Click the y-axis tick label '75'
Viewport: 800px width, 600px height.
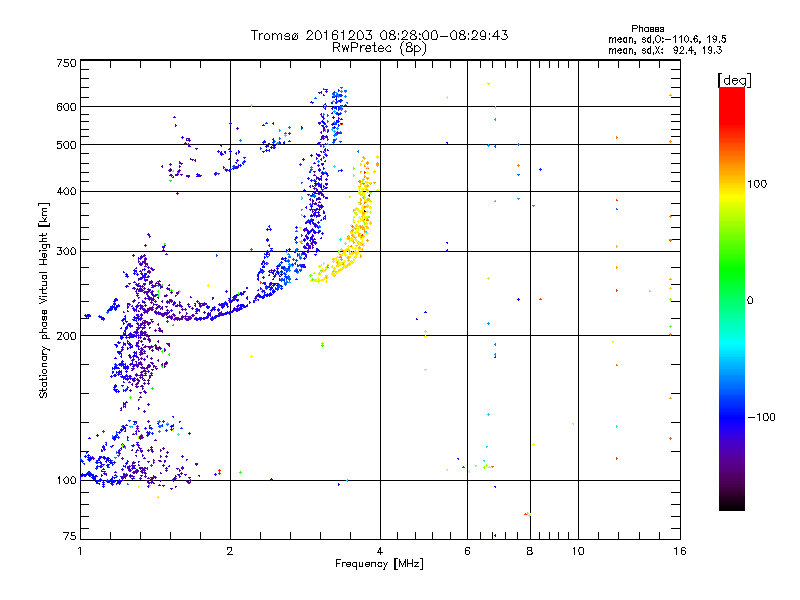(70, 536)
